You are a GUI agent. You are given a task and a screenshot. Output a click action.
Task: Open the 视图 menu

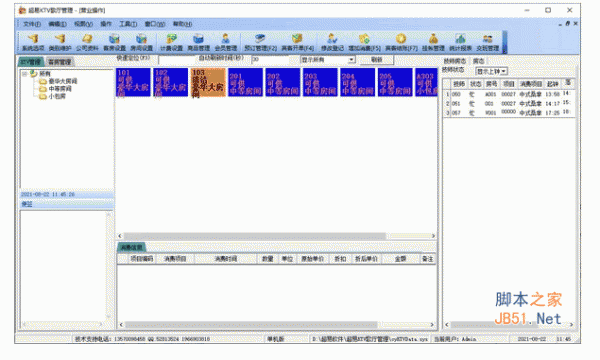[83, 24]
